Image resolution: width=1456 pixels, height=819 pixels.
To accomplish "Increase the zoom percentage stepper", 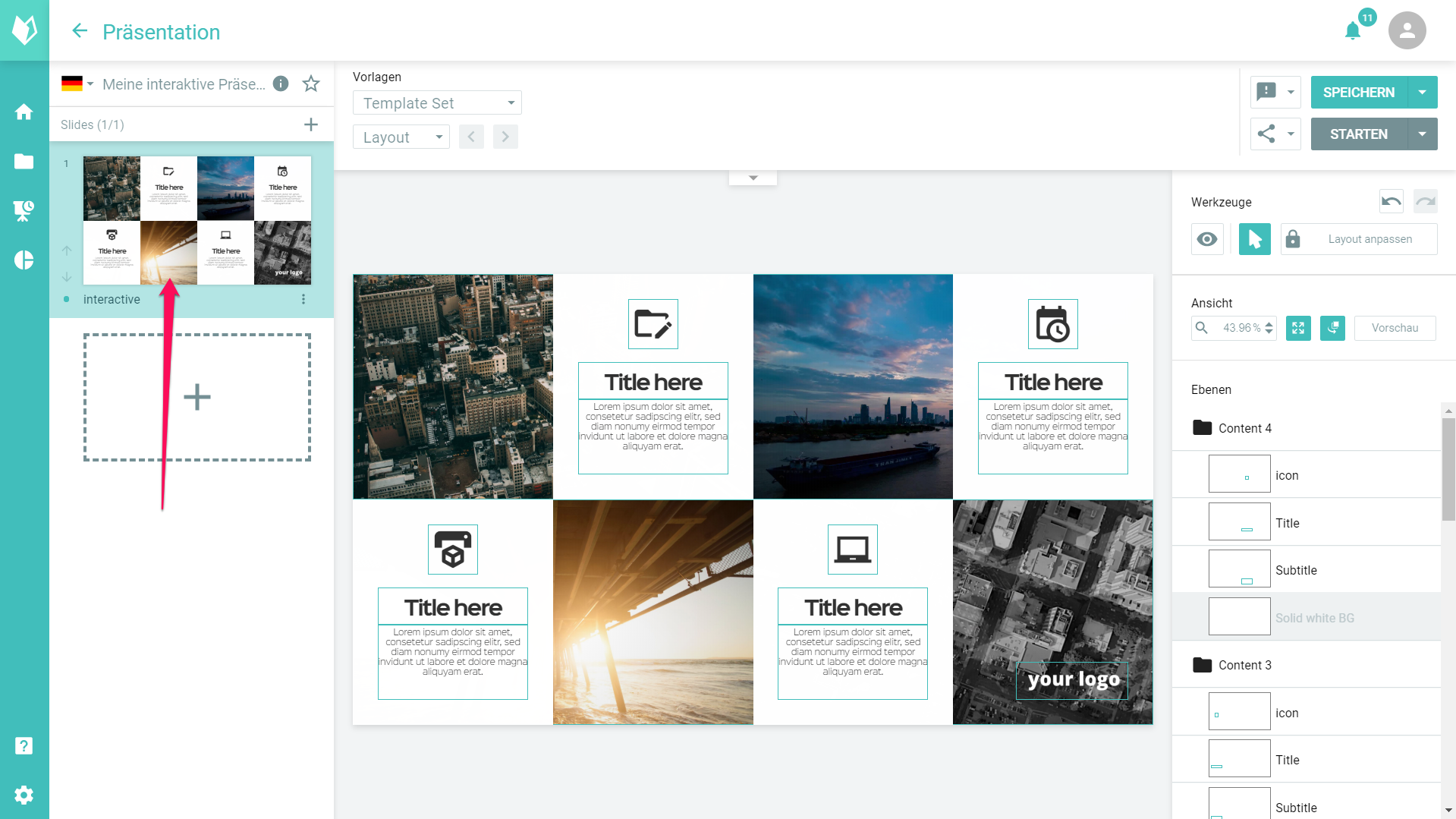I will (x=1269, y=324).
